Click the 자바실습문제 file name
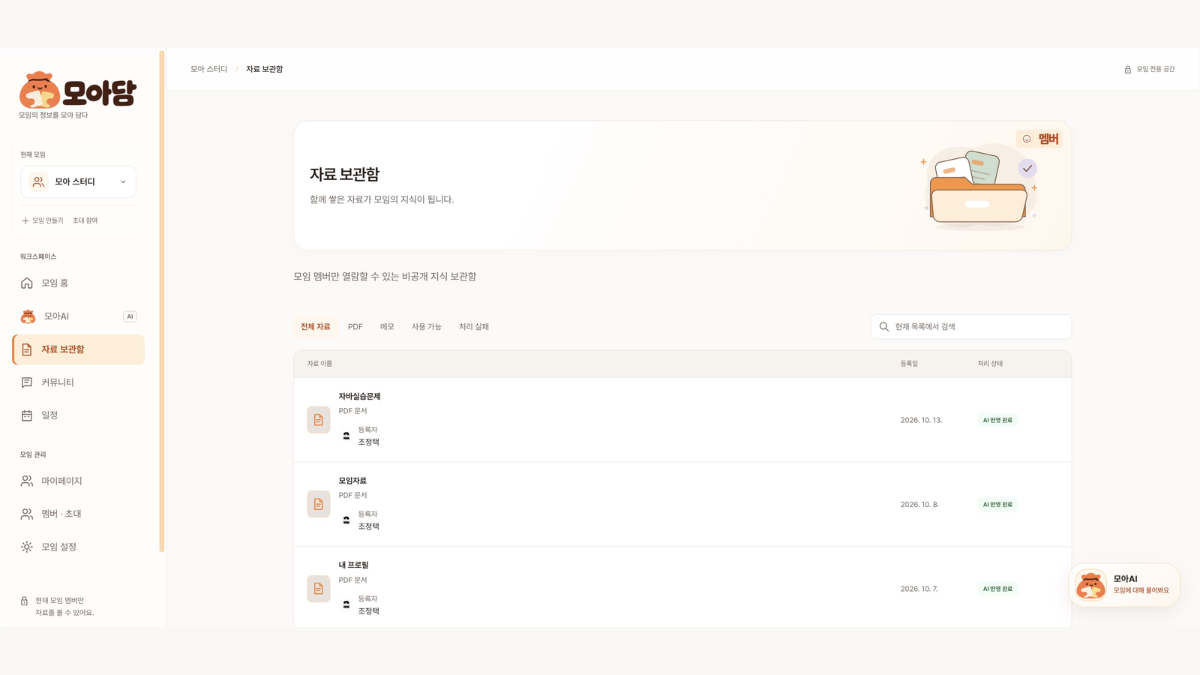This screenshot has height=675, width=1200. point(359,397)
